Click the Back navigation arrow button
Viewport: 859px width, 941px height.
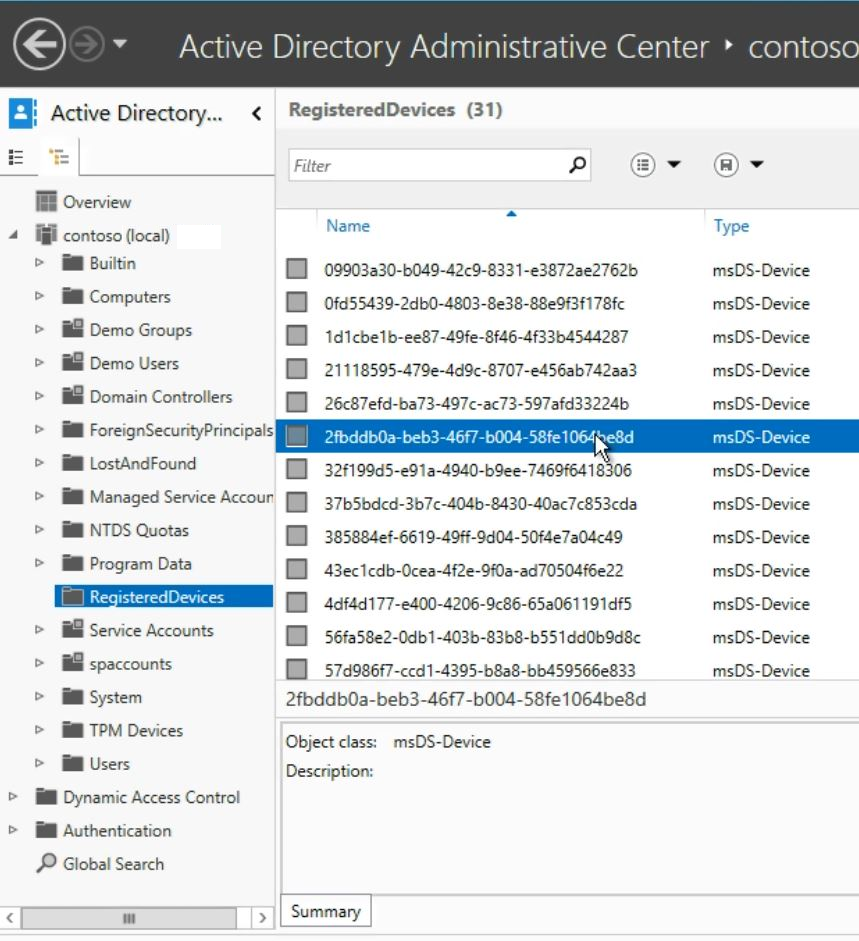pyautogui.click(x=39, y=44)
